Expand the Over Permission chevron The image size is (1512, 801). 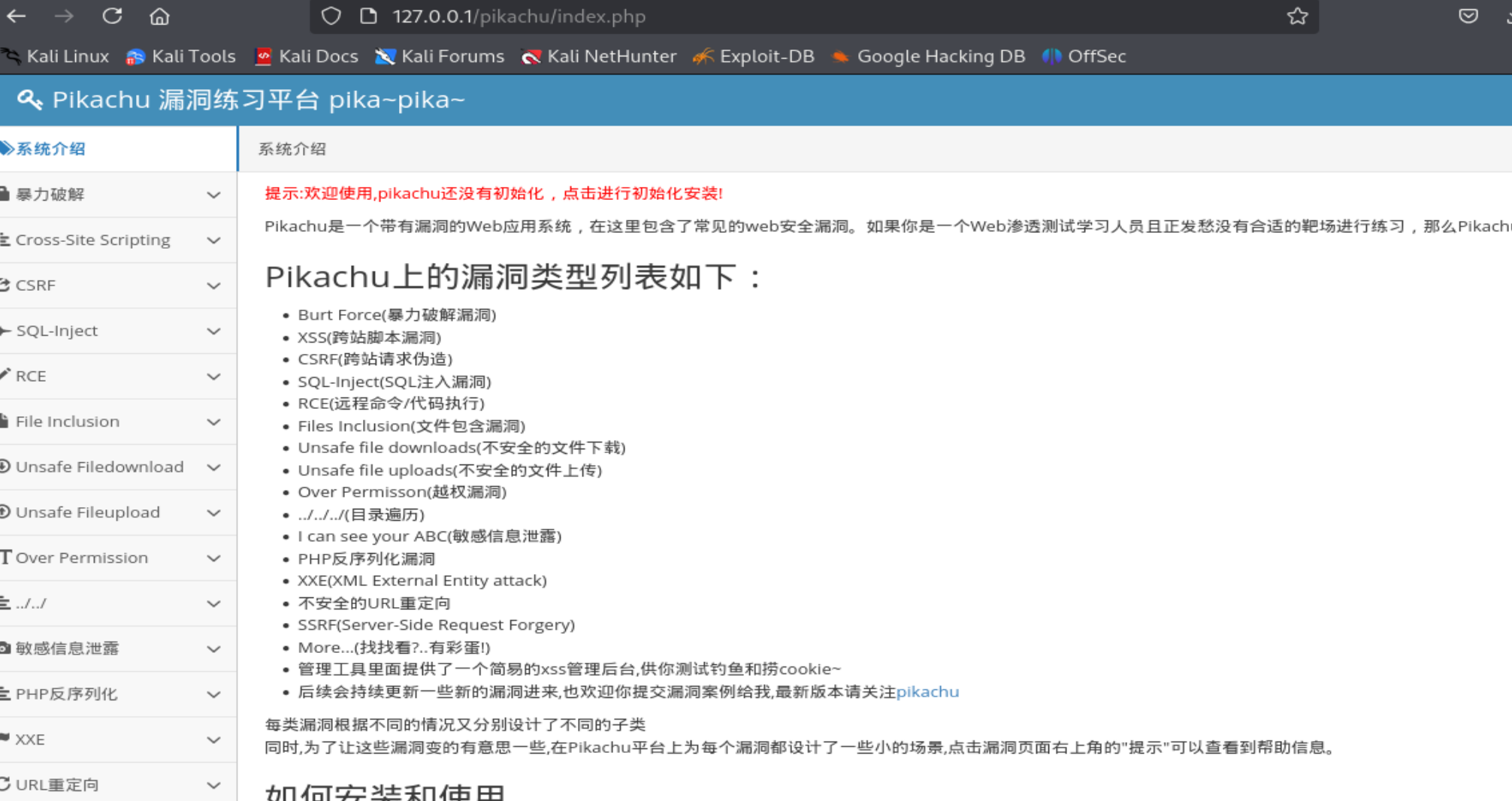point(213,558)
